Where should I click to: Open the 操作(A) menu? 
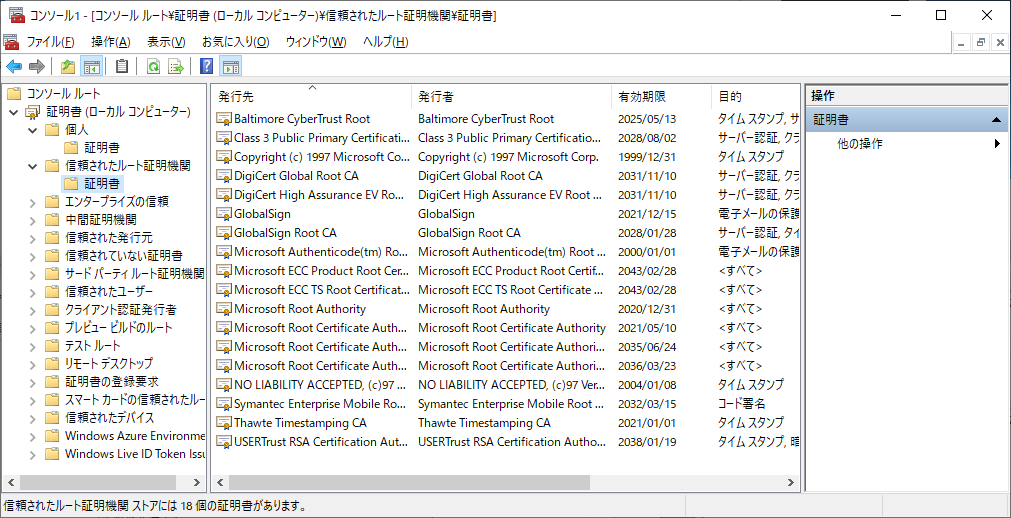[x=110, y=42]
